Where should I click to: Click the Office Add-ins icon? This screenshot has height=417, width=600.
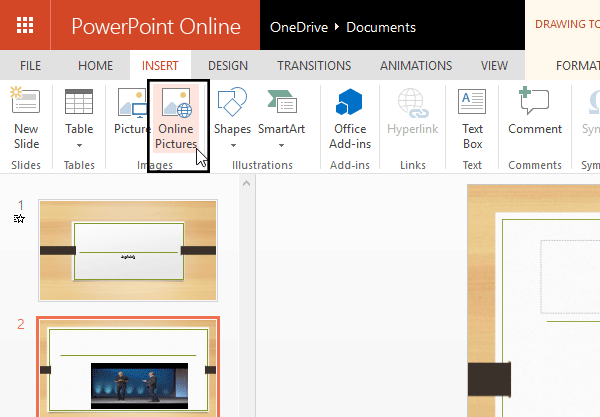(350, 104)
